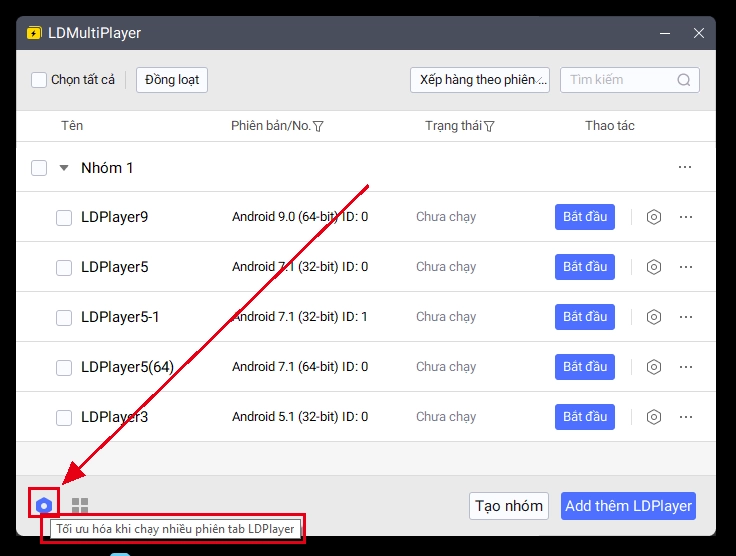Click the Tìm kiếm search field
Viewport: 736px width, 556px height.
tap(620, 80)
